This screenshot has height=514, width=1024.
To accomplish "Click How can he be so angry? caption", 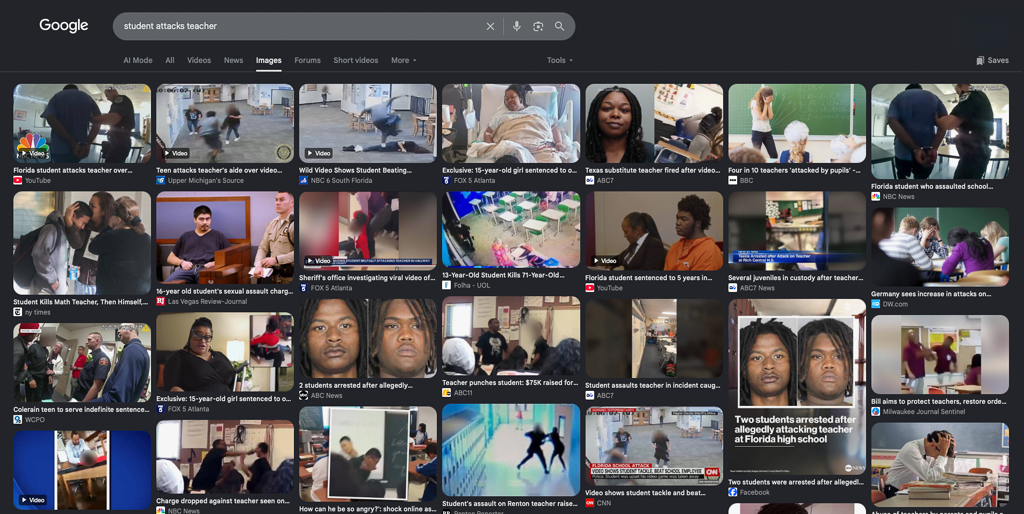I will (368, 509).
